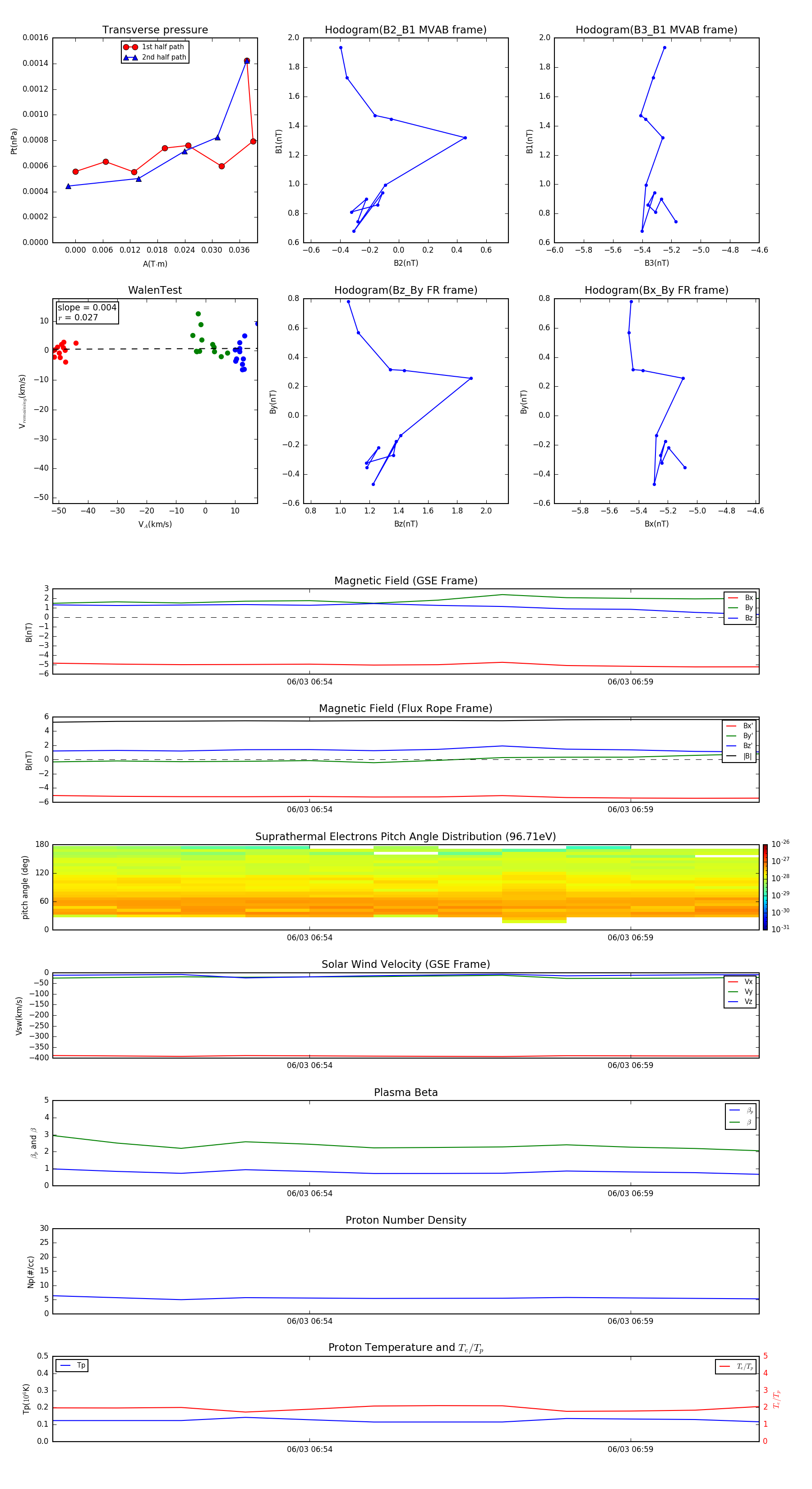This screenshot has width=812, height=1489.
Task: Click the 'B3(nT)' x-axis label
Action: tap(656, 263)
